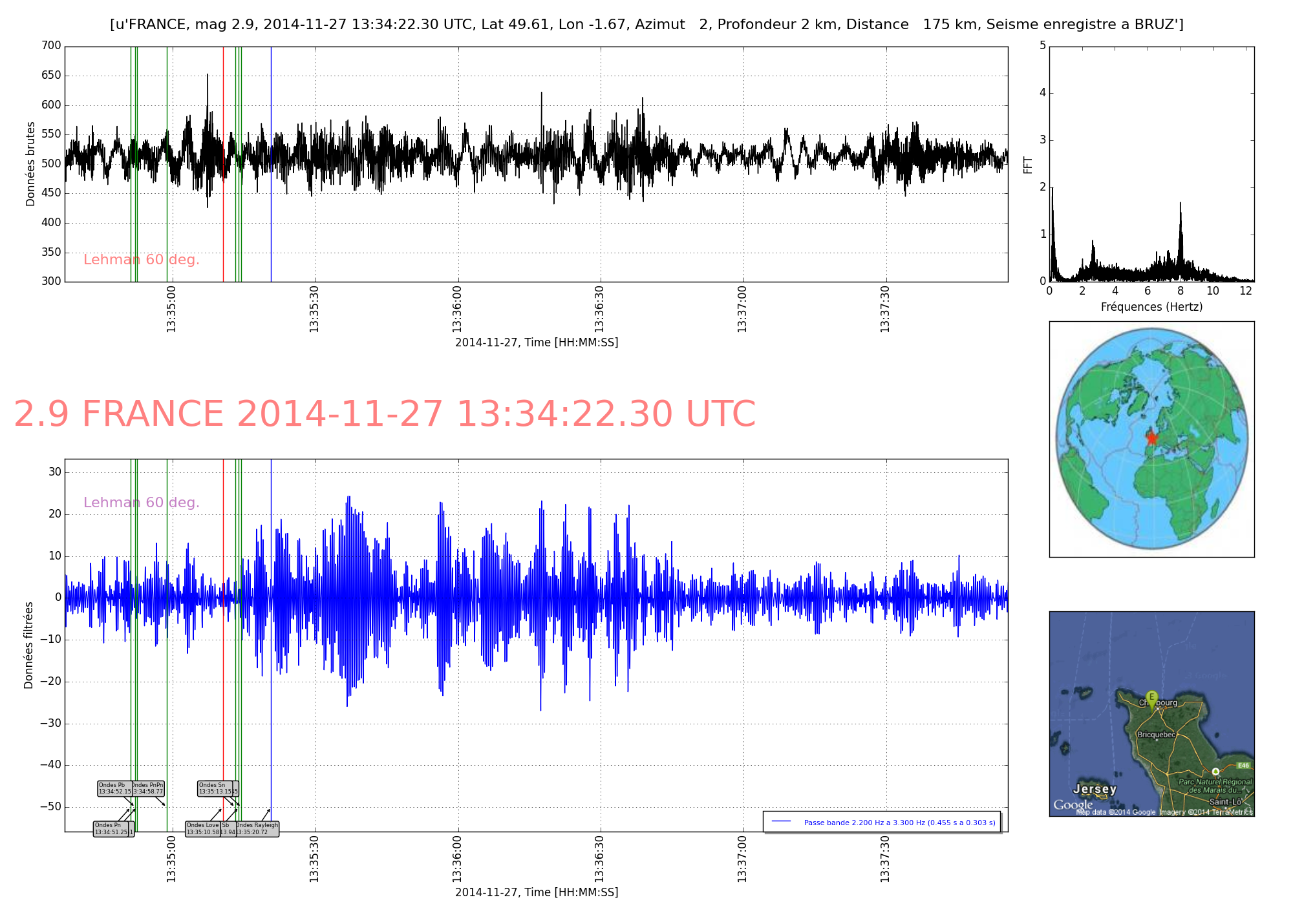1293x924 pixels.
Task: Click the E46 road sign badge
Action: (1243, 766)
